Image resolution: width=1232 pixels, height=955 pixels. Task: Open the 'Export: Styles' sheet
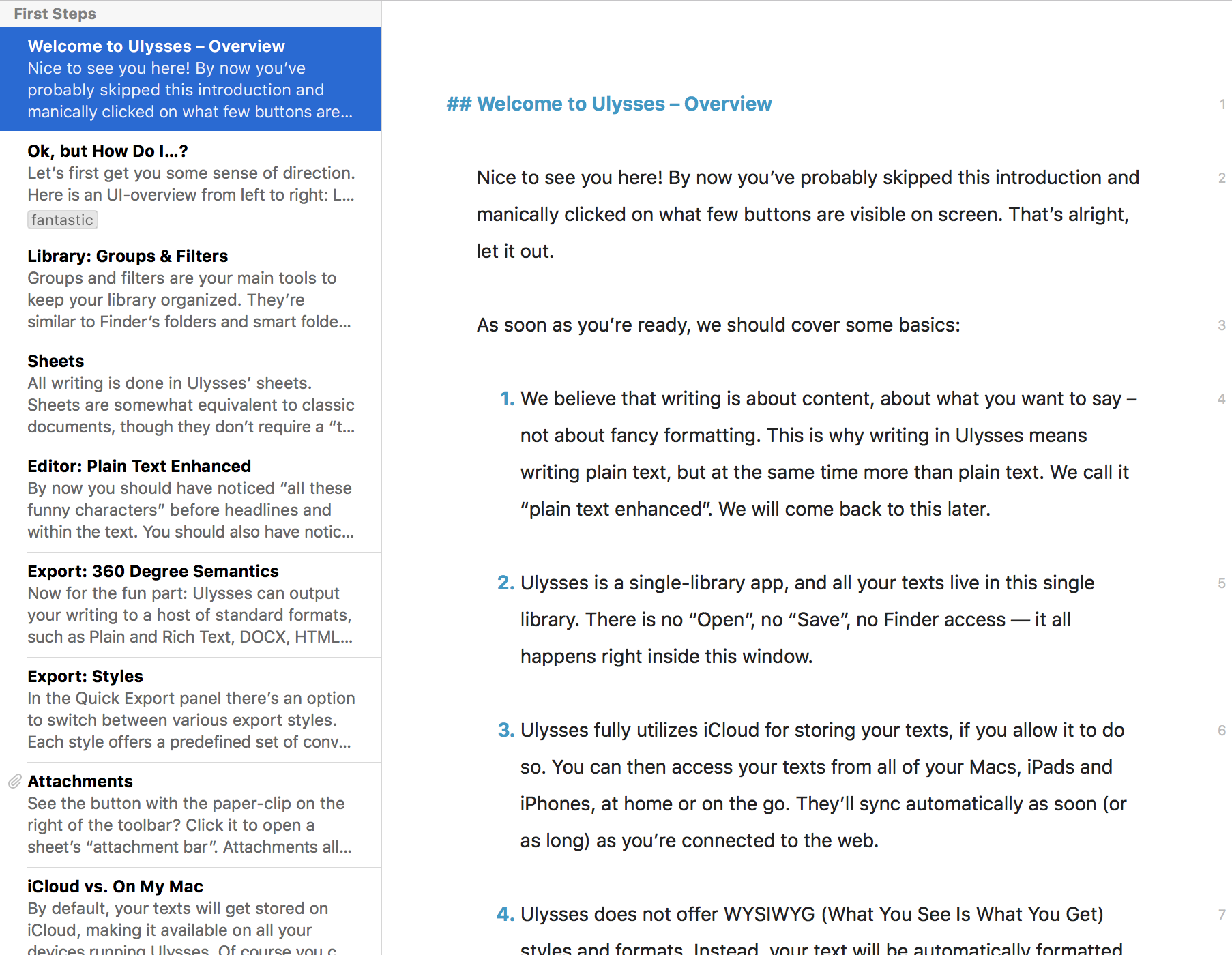point(190,709)
